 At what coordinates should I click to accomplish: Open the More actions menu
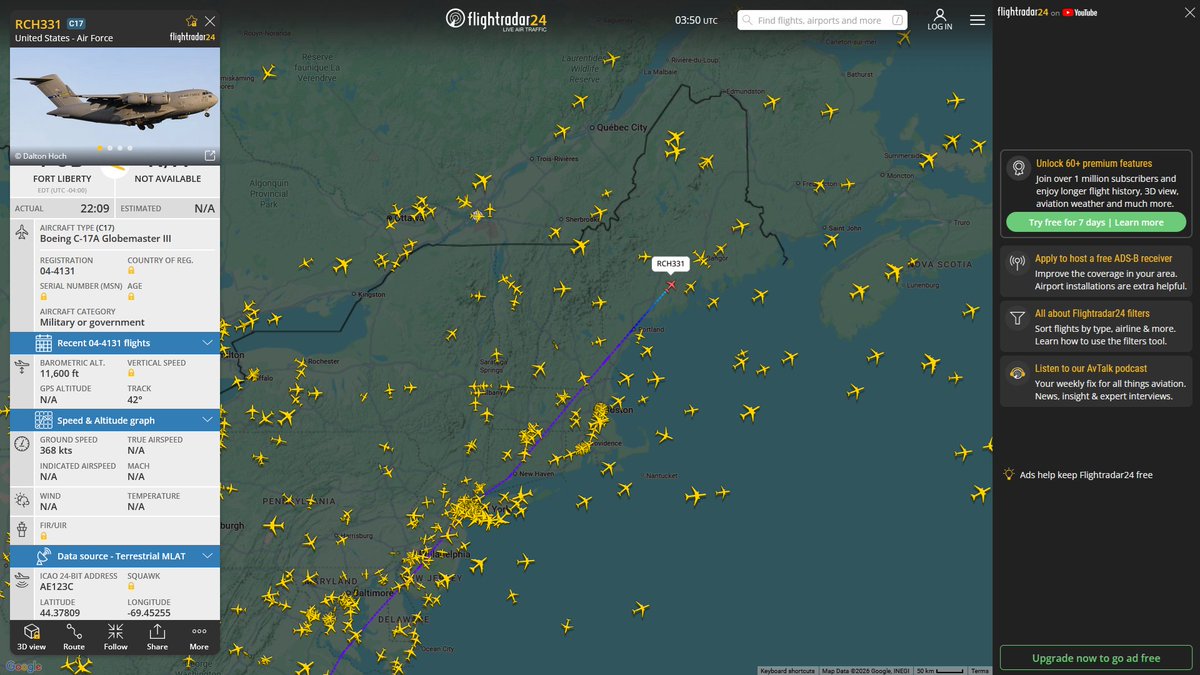198,636
